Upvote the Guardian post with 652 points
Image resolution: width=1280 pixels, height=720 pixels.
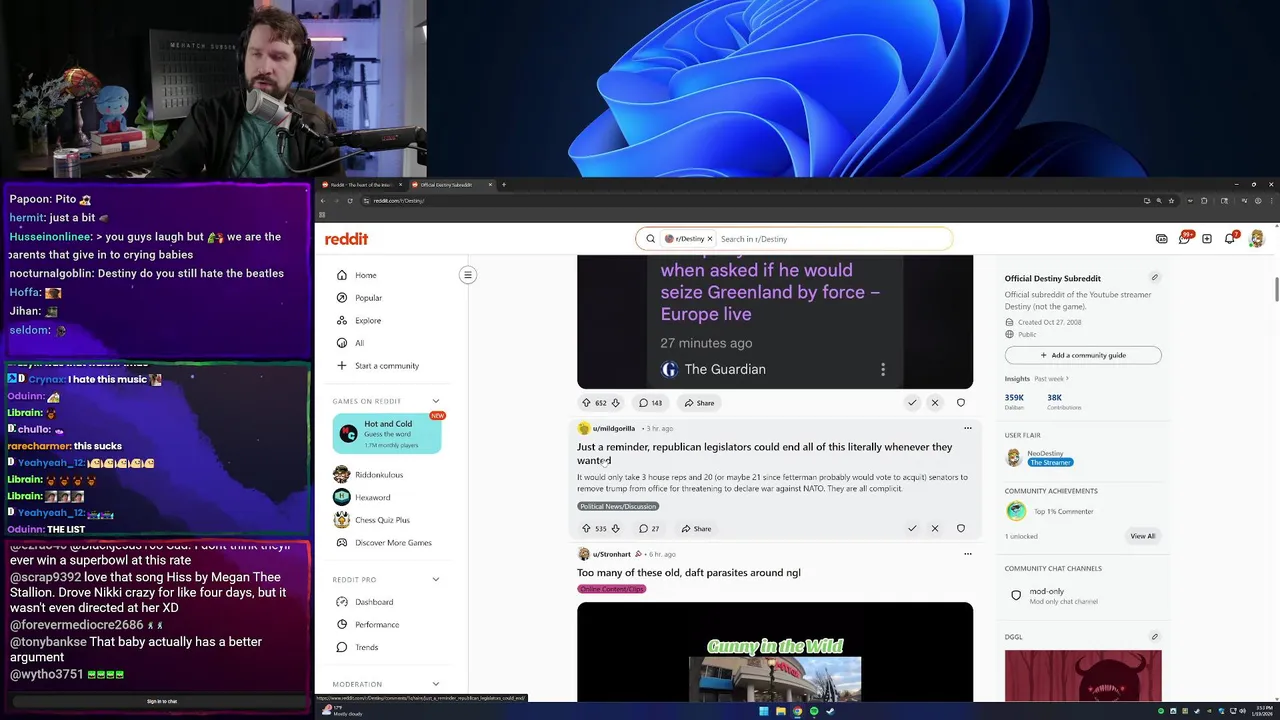click(x=586, y=403)
